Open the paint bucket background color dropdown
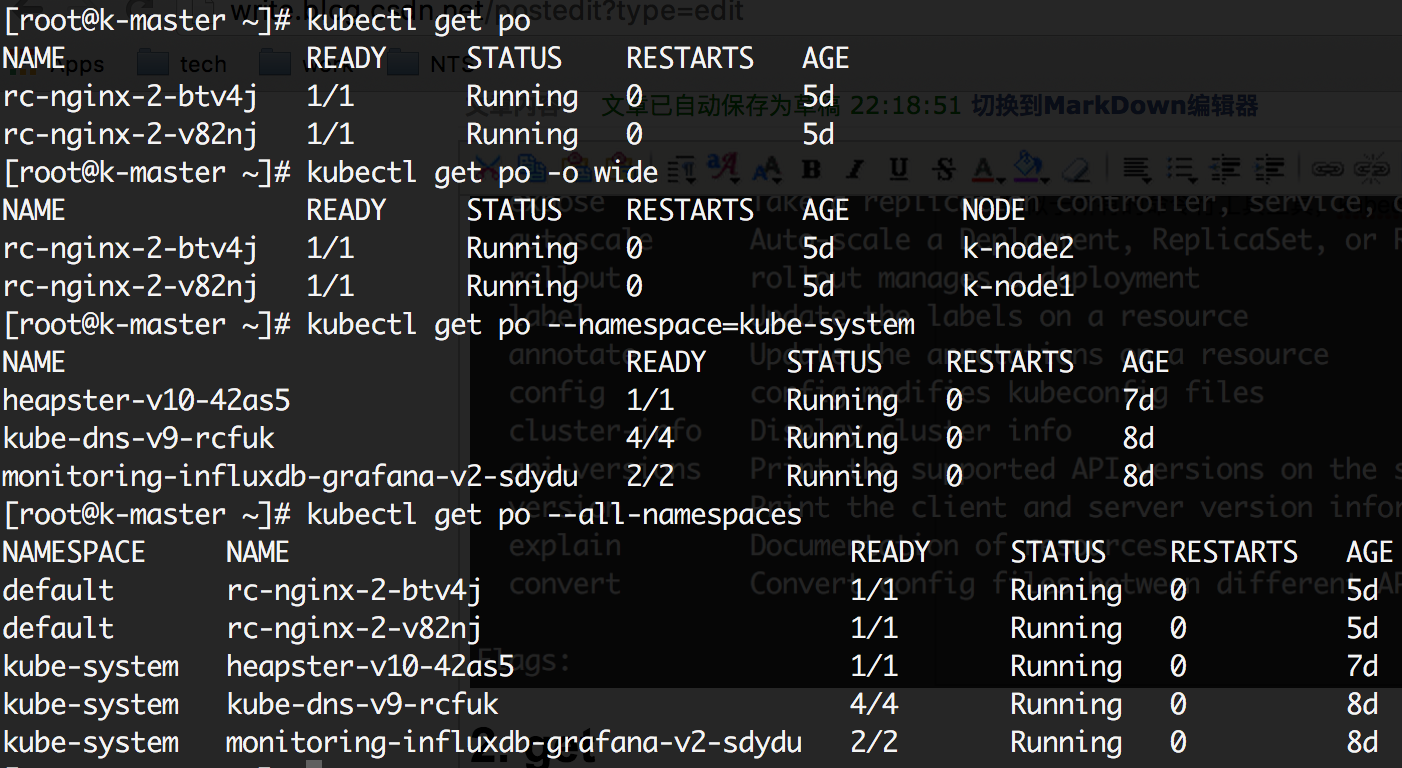Screen dimensions: 1402x768 pyautogui.click(x=1030, y=169)
